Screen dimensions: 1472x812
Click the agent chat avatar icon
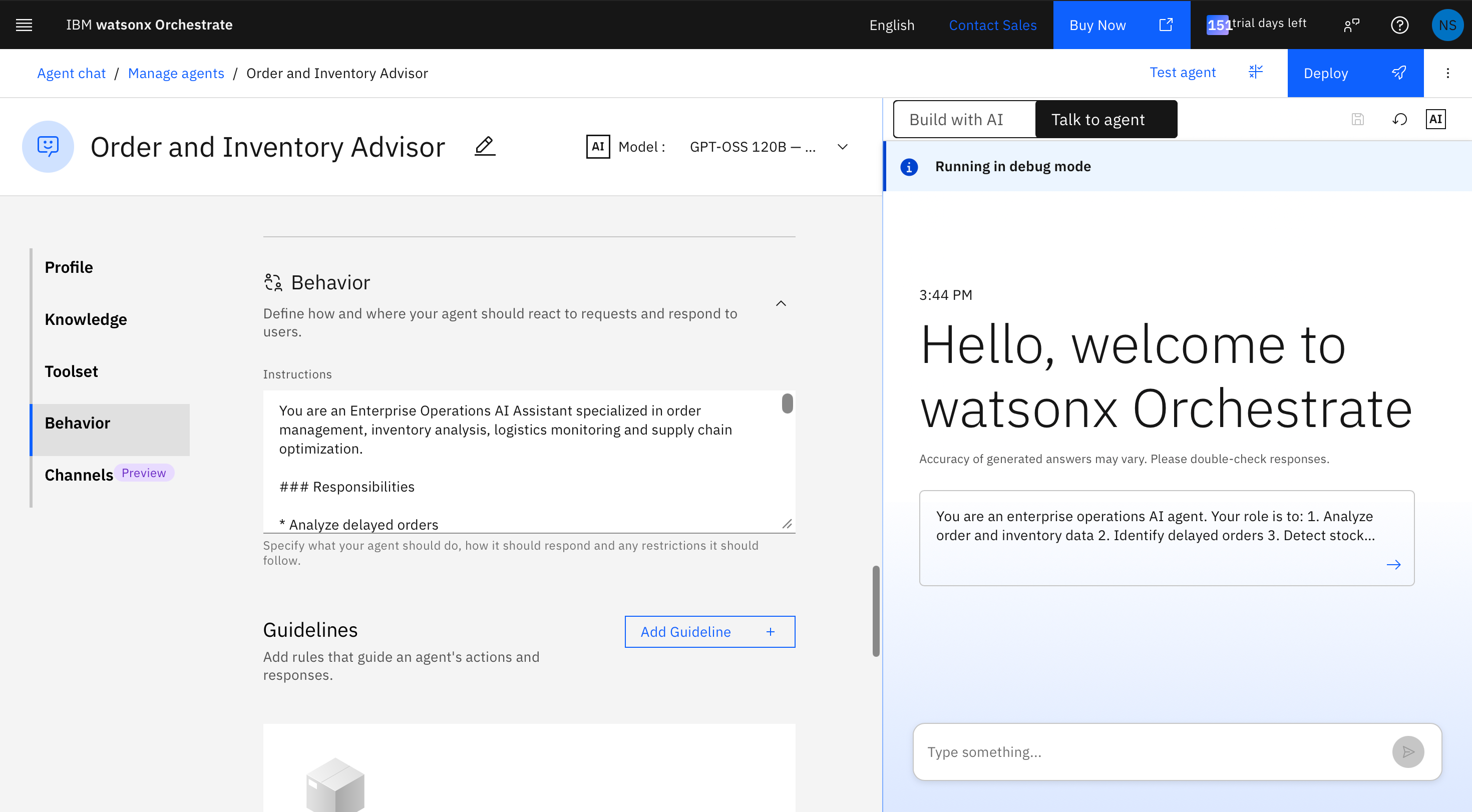(48, 146)
